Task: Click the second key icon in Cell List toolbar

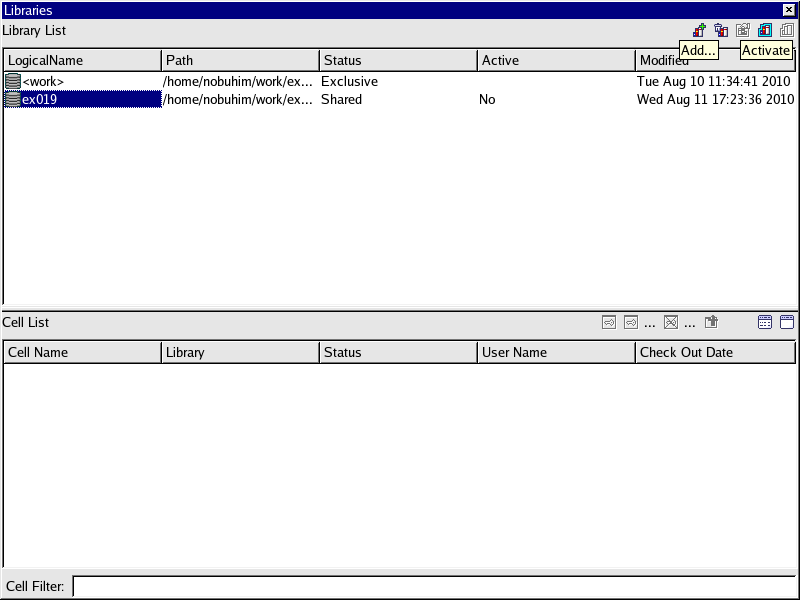Action: [x=630, y=322]
